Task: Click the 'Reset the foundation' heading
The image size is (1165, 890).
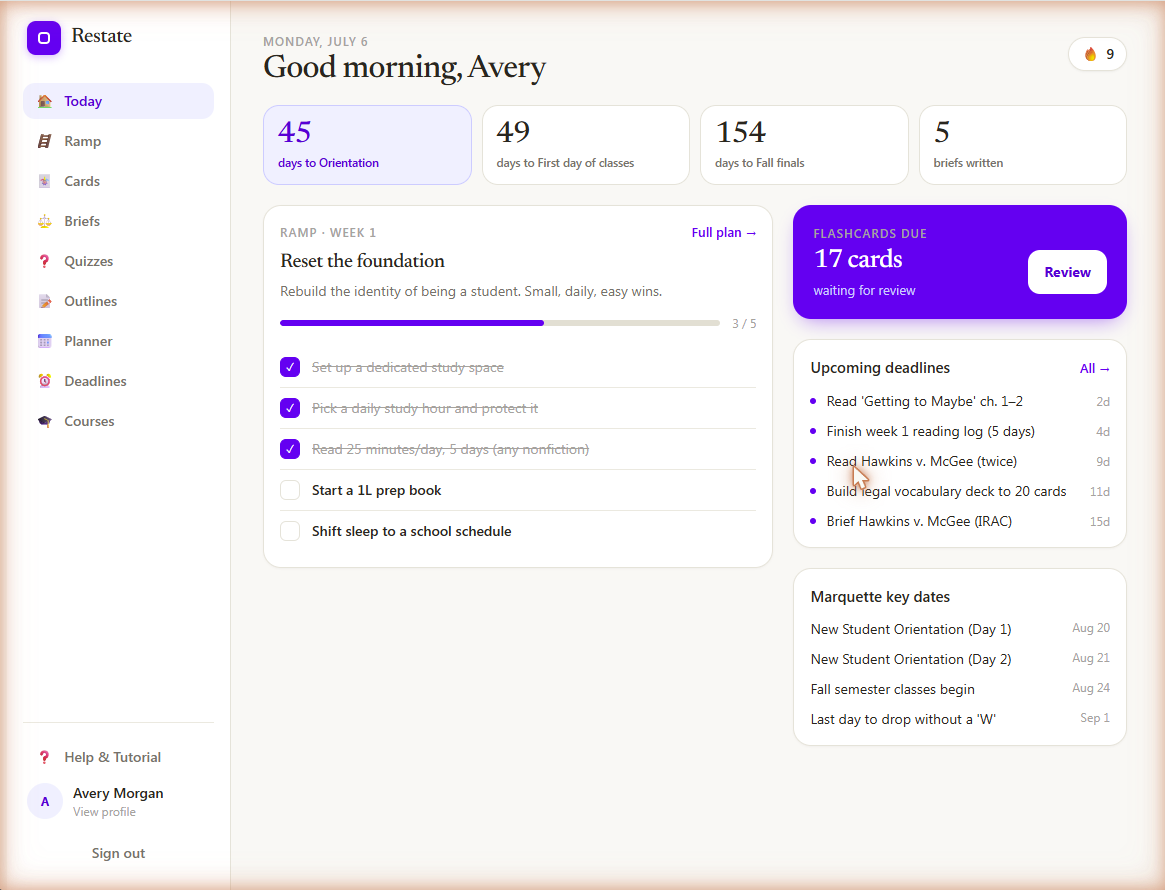Action: [362, 261]
